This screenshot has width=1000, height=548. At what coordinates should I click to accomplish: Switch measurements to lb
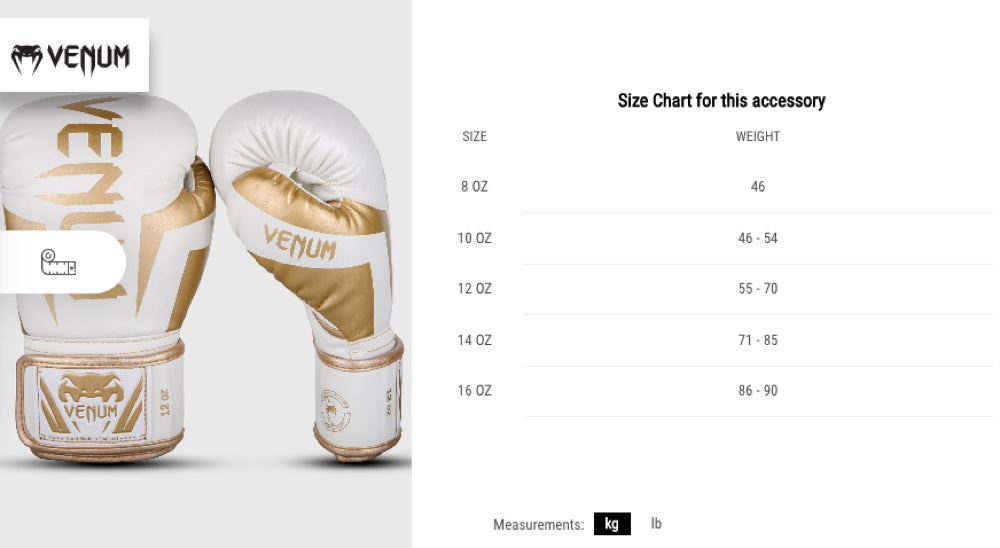coord(656,523)
